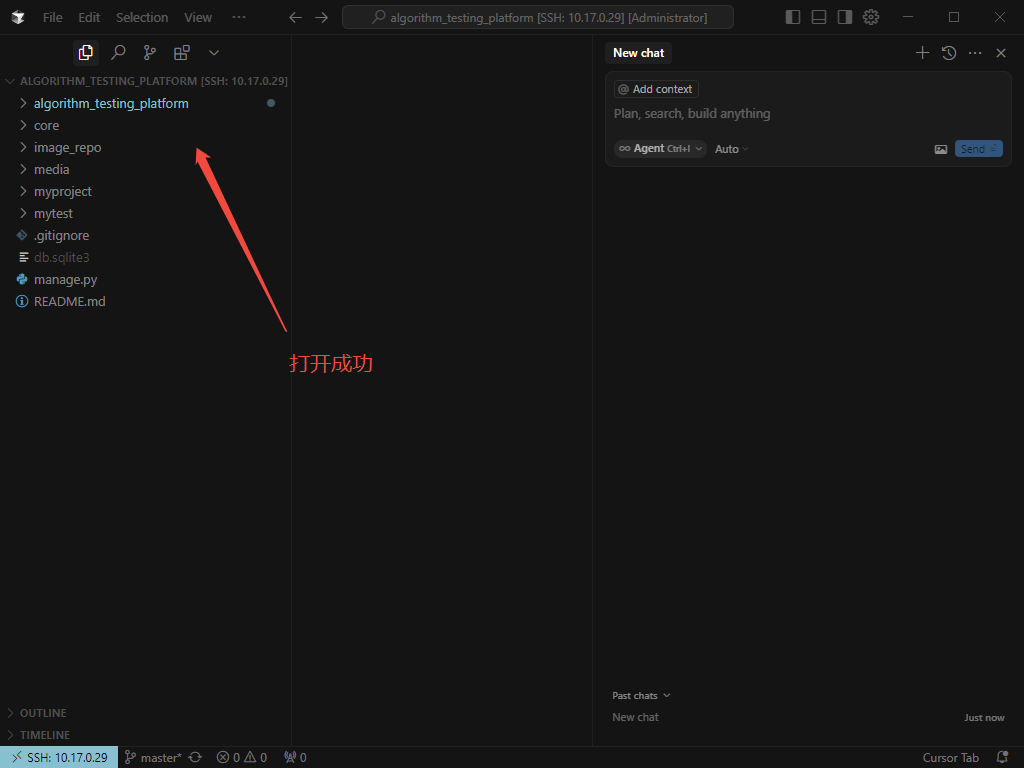Expand the mytest folder

(146, 214)
